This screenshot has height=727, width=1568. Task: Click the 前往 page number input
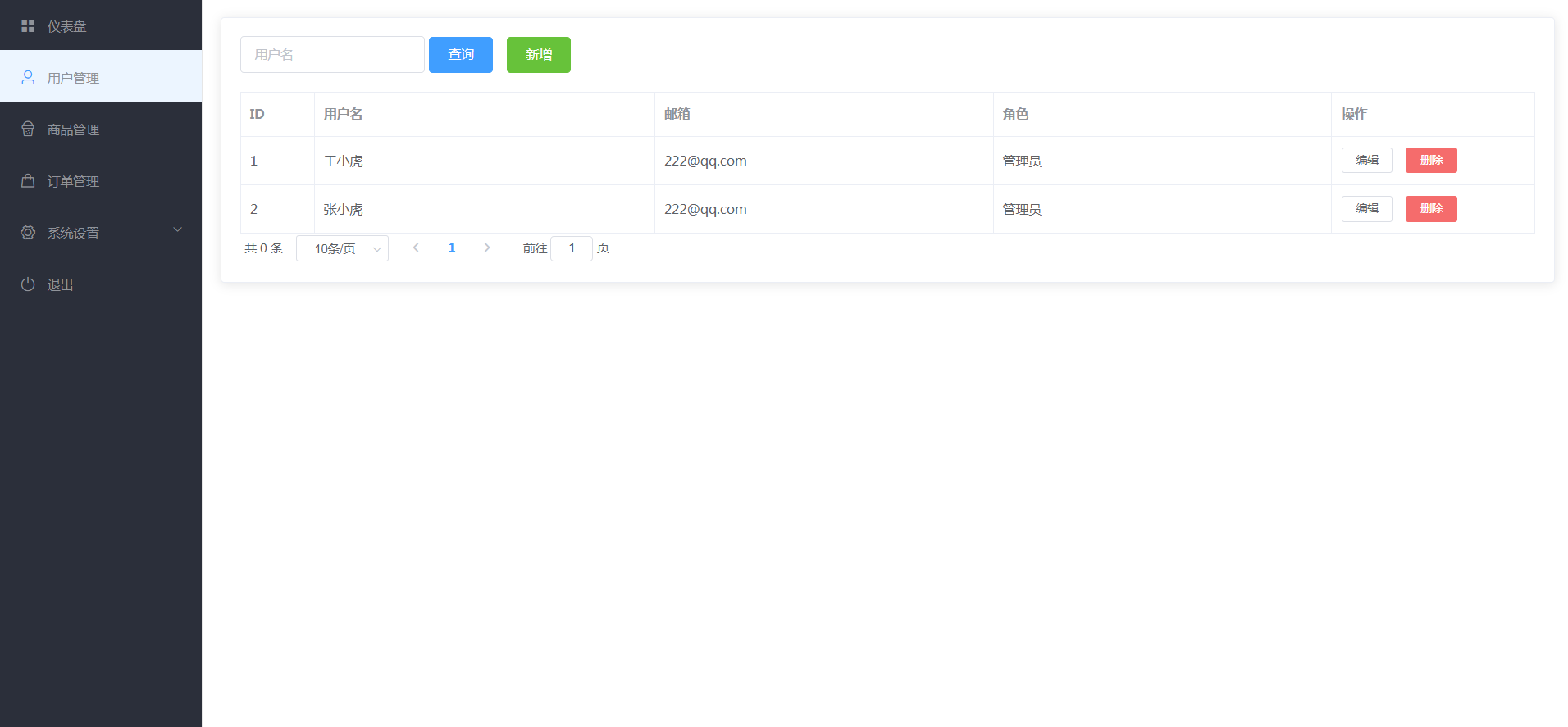[572, 248]
